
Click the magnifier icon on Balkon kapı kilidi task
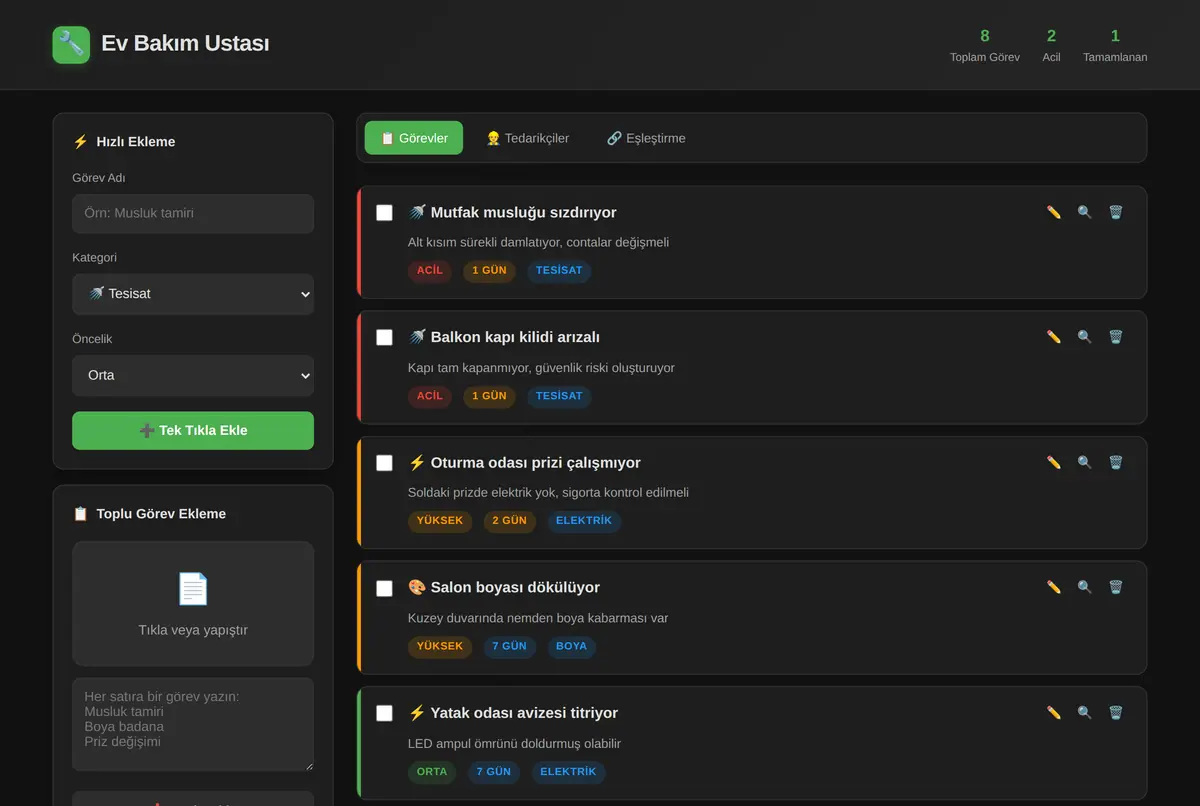coord(1085,337)
